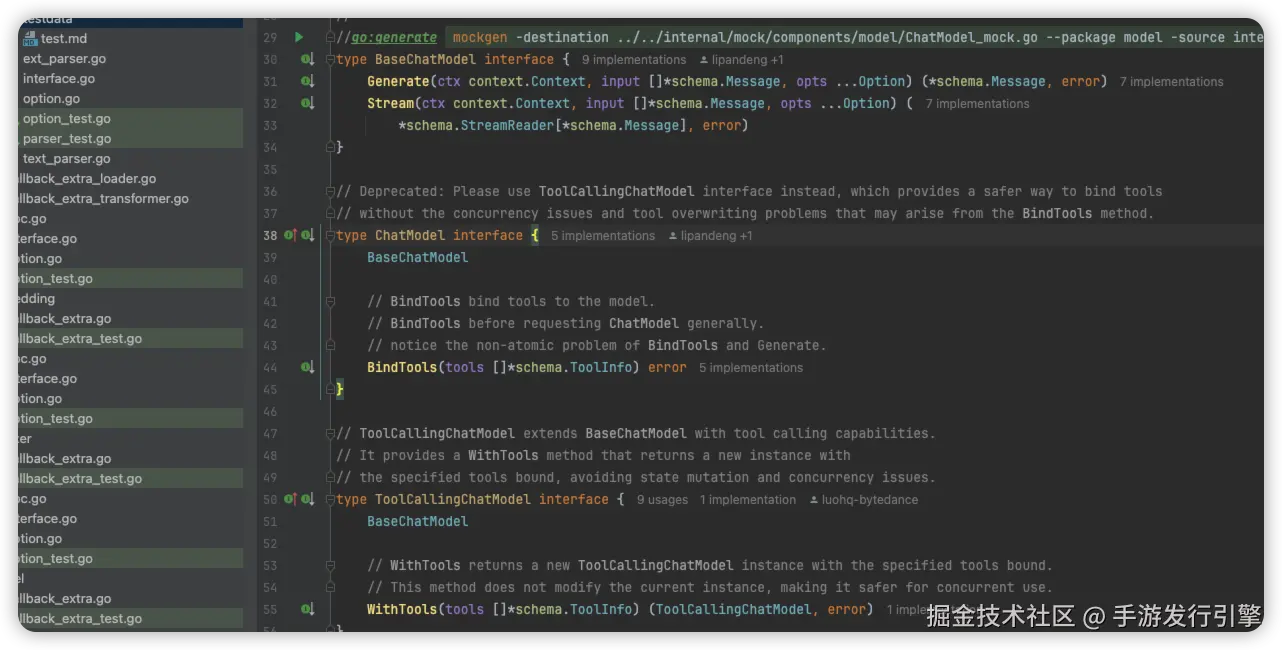Click Generate method name on line 31

coord(398,82)
